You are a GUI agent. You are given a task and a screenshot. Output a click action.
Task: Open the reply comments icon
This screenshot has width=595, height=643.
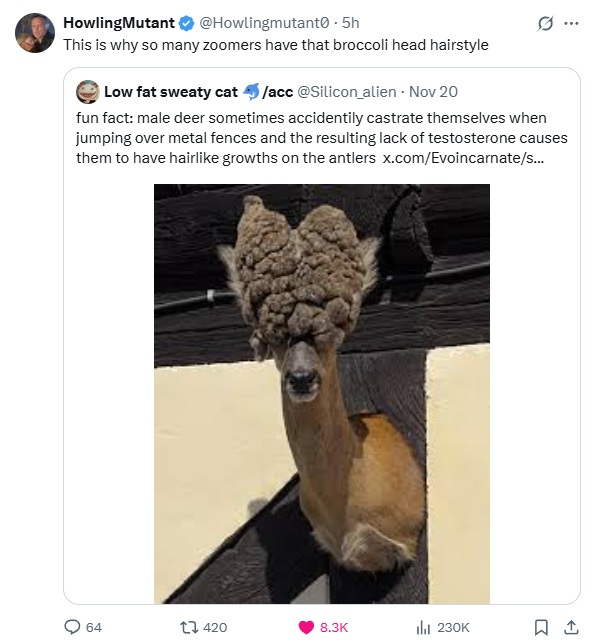(x=73, y=627)
